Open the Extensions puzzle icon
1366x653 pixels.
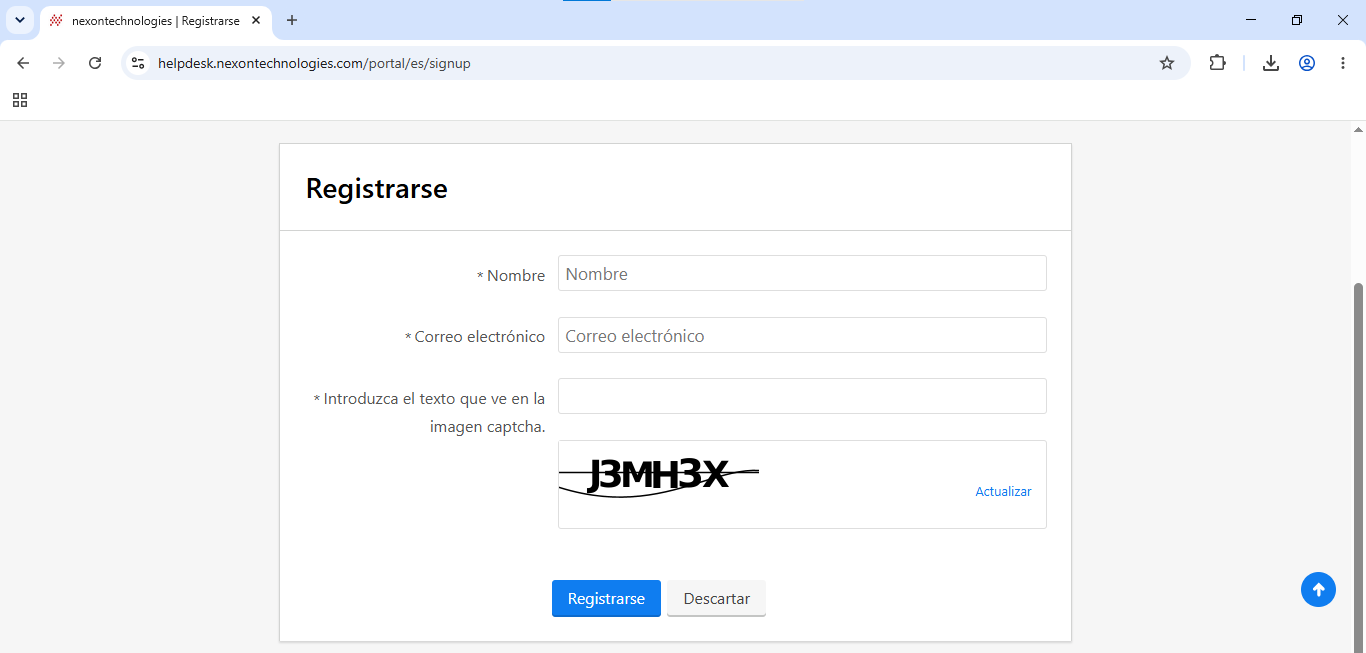pos(1217,63)
